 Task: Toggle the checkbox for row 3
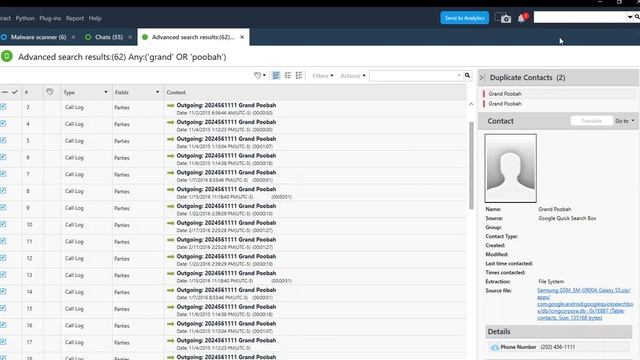coord(3,107)
